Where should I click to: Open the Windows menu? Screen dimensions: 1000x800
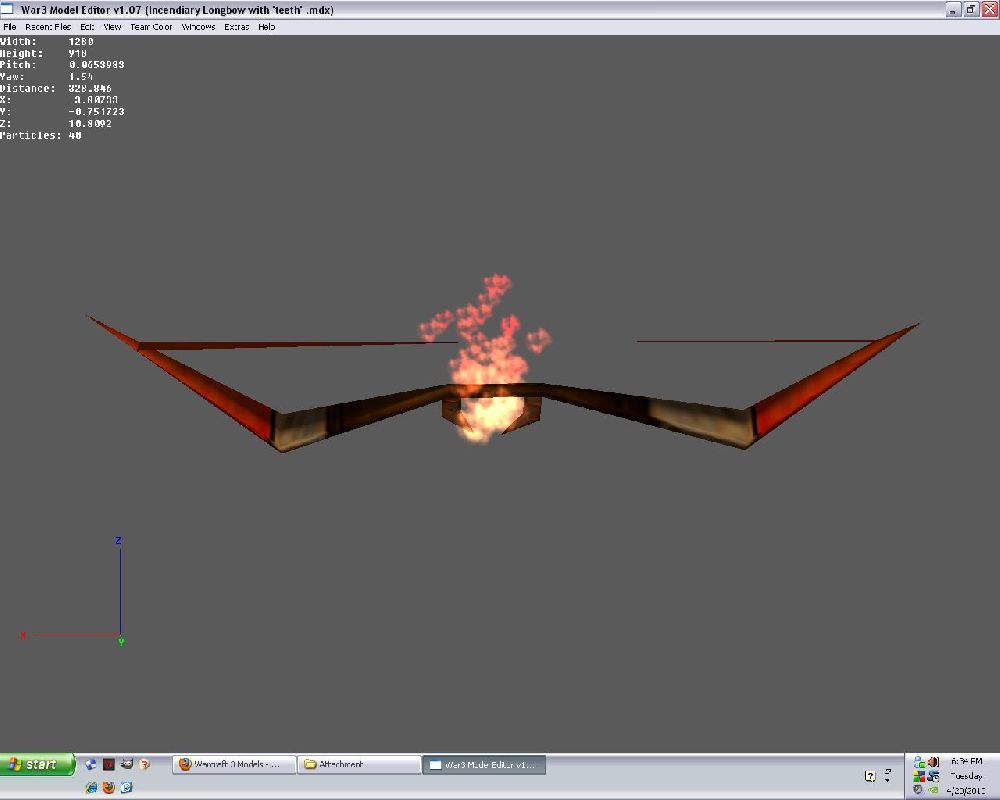(x=198, y=27)
